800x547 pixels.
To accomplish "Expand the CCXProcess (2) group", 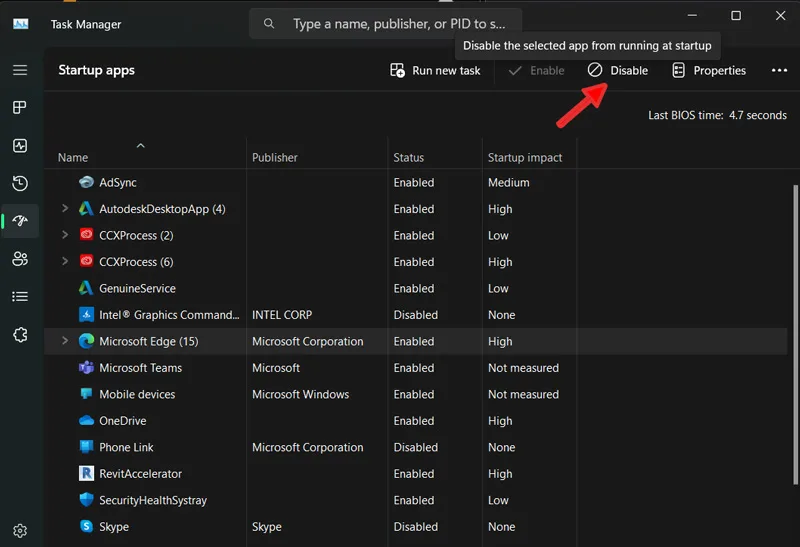I will pyautogui.click(x=65, y=235).
